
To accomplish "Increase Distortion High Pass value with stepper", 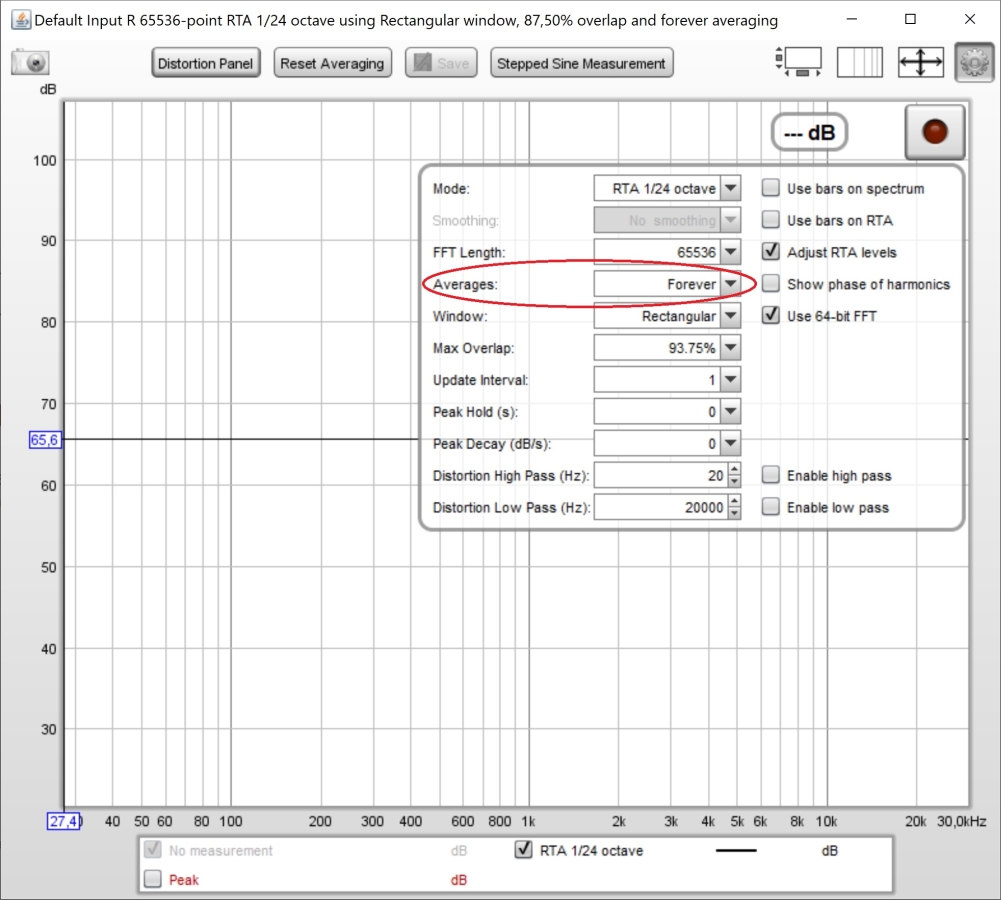I will tap(735, 470).
